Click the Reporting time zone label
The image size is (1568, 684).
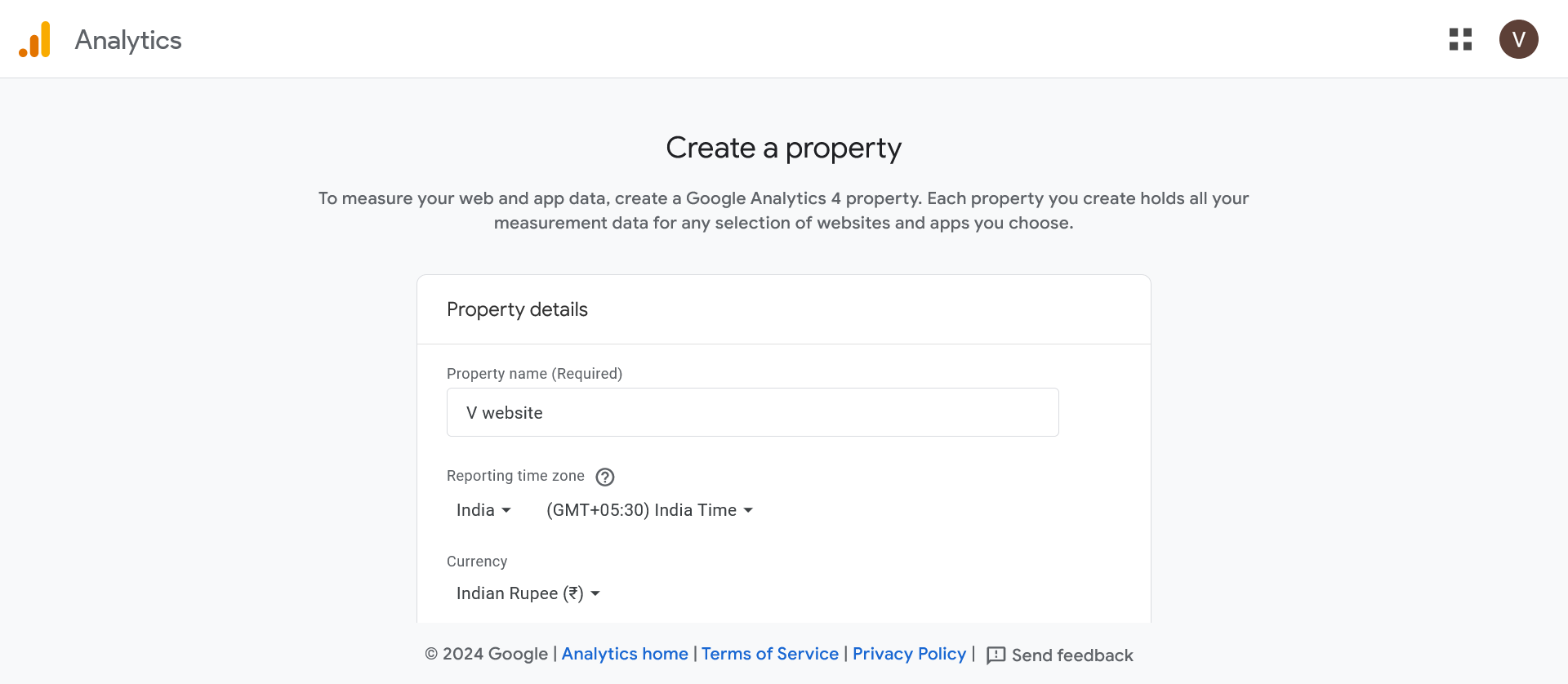(x=515, y=476)
